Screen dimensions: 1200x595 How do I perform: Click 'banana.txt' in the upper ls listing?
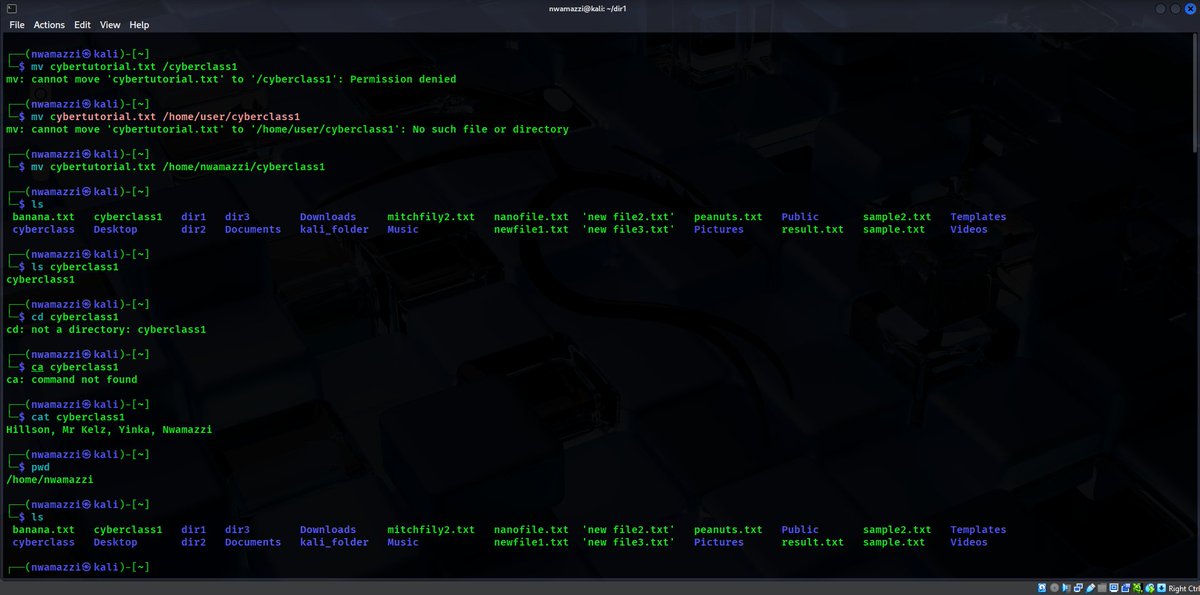point(43,217)
